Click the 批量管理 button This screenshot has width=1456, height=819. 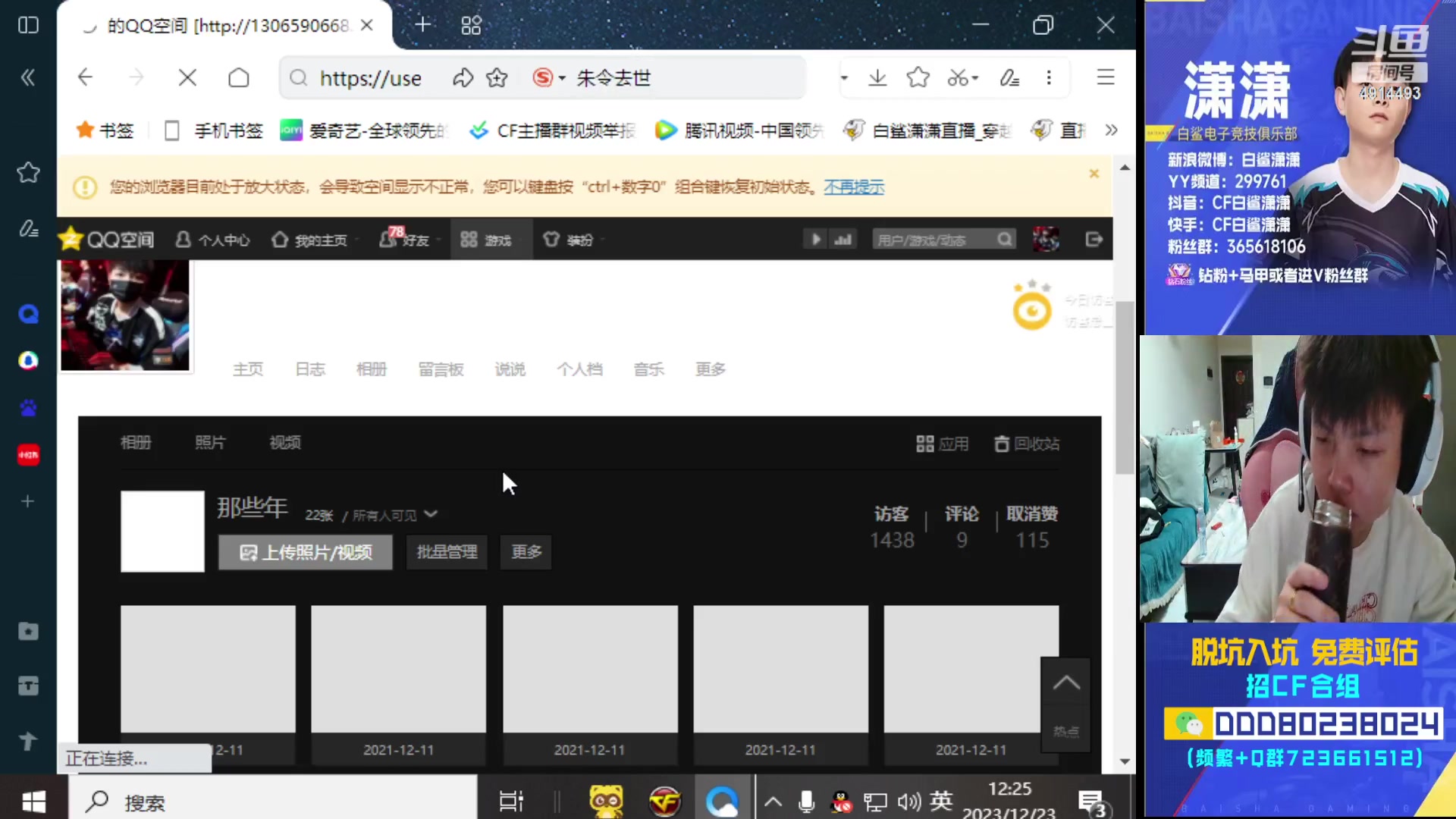447,552
